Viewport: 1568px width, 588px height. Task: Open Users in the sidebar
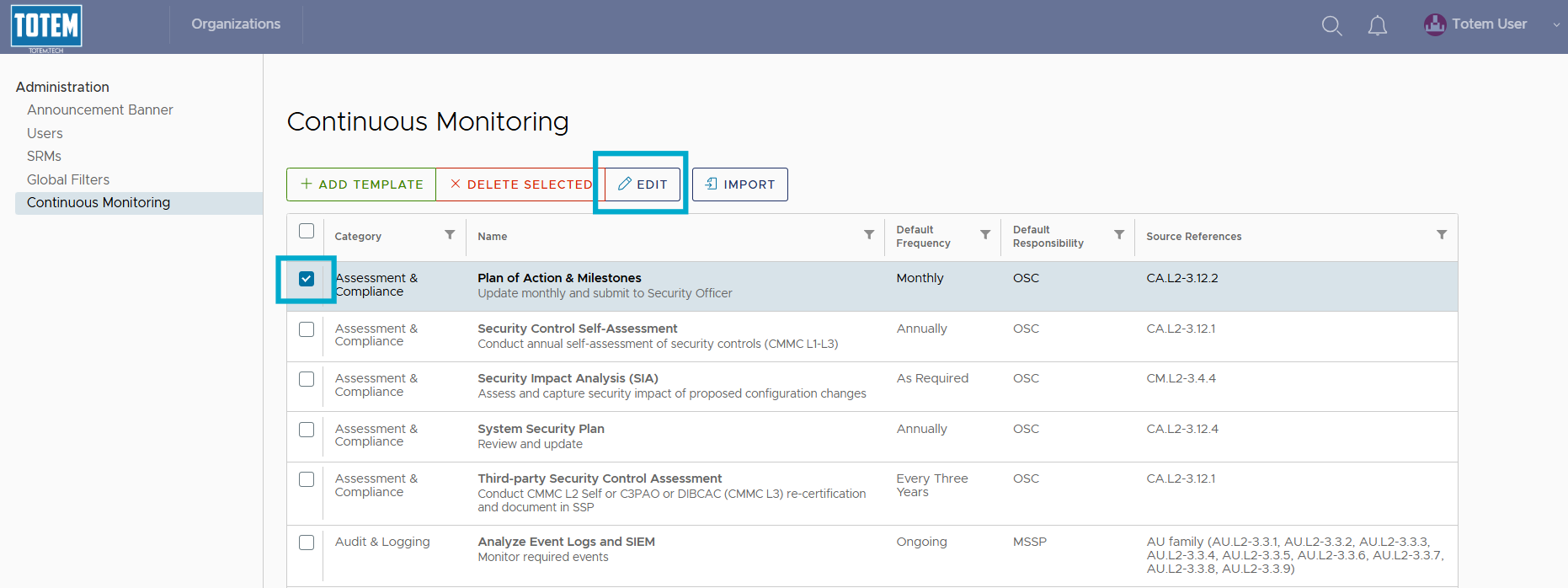[45, 133]
